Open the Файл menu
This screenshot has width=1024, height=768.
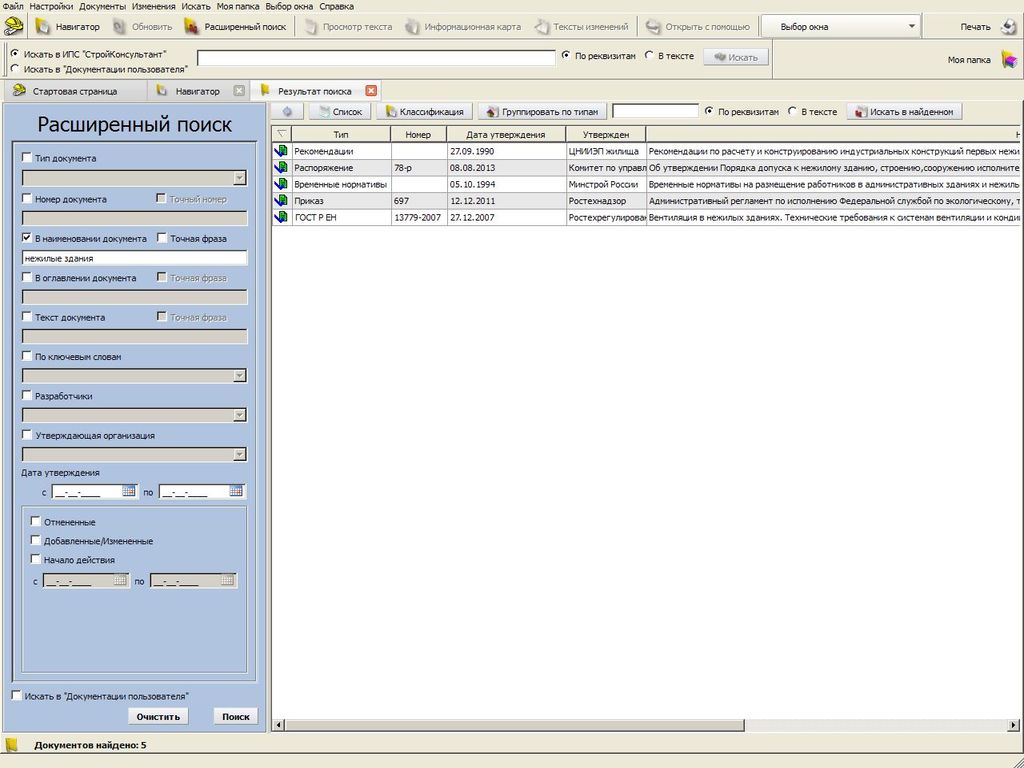13,6
